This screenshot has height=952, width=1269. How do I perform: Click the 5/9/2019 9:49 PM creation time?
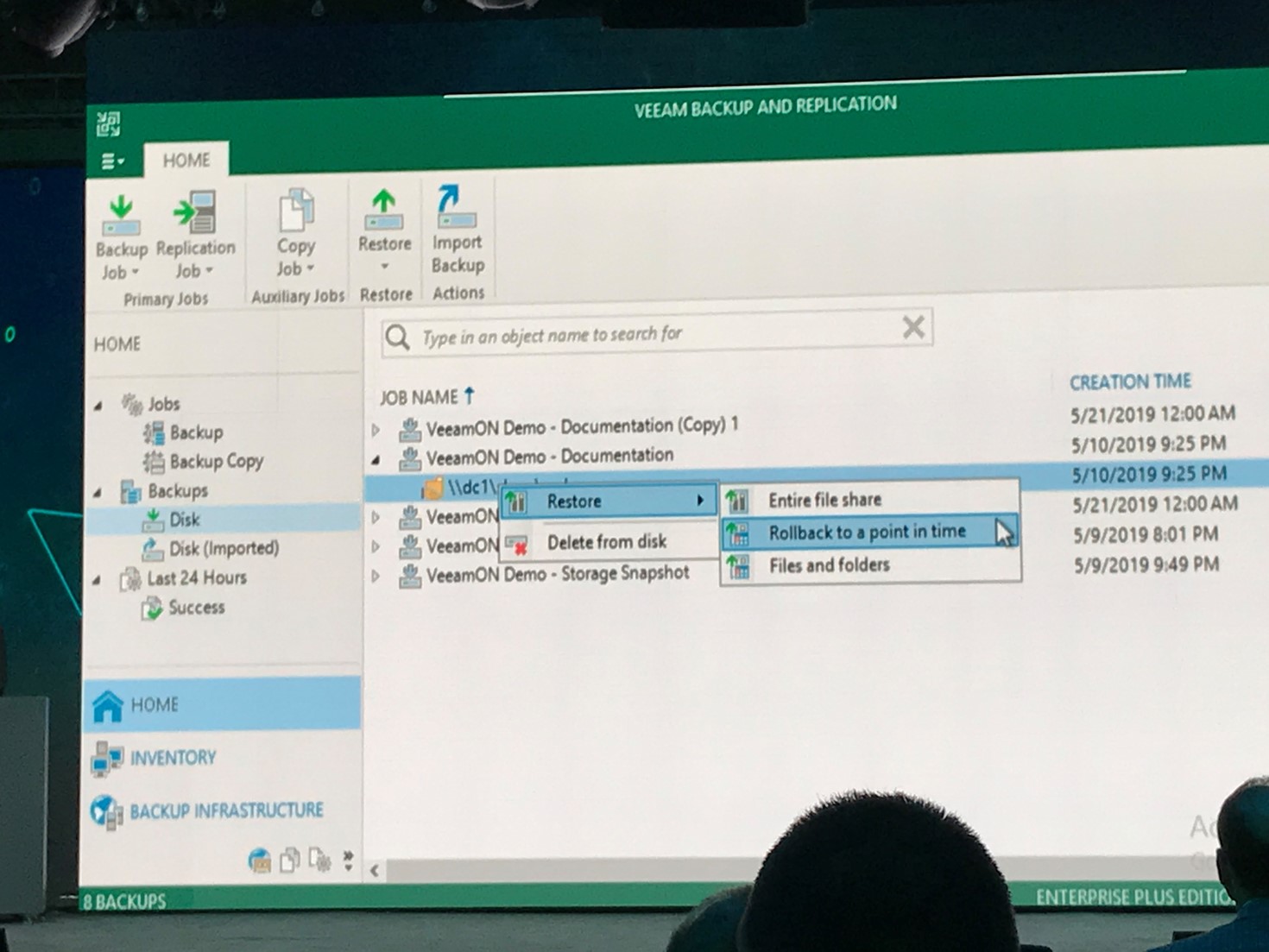[1146, 564]
